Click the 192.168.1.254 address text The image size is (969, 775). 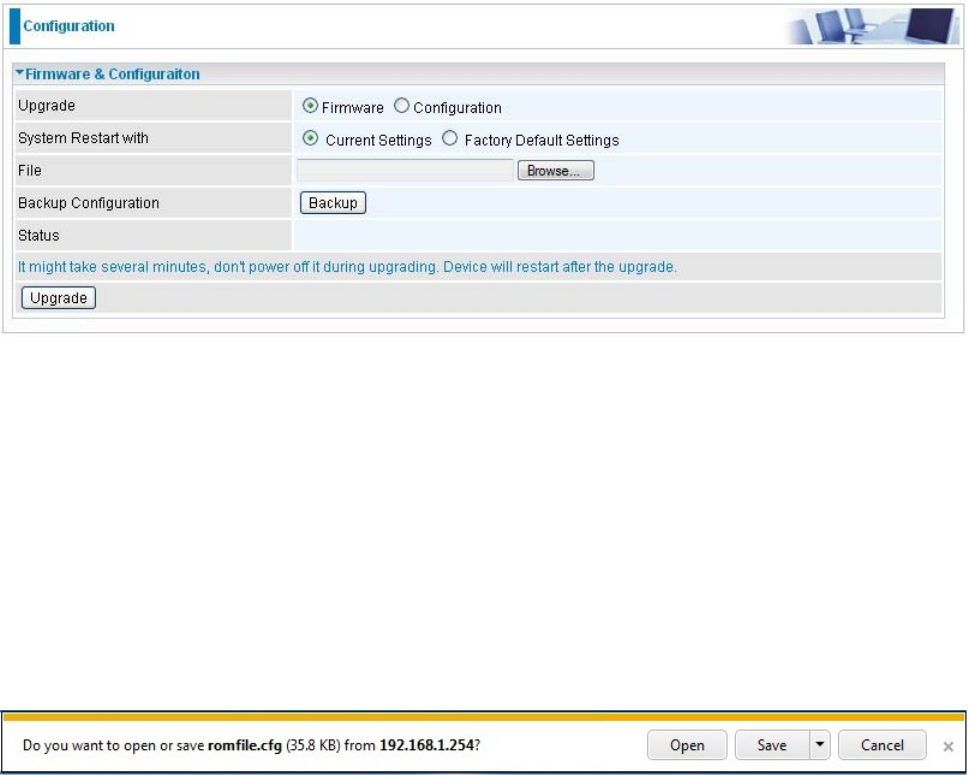[426, 745]
